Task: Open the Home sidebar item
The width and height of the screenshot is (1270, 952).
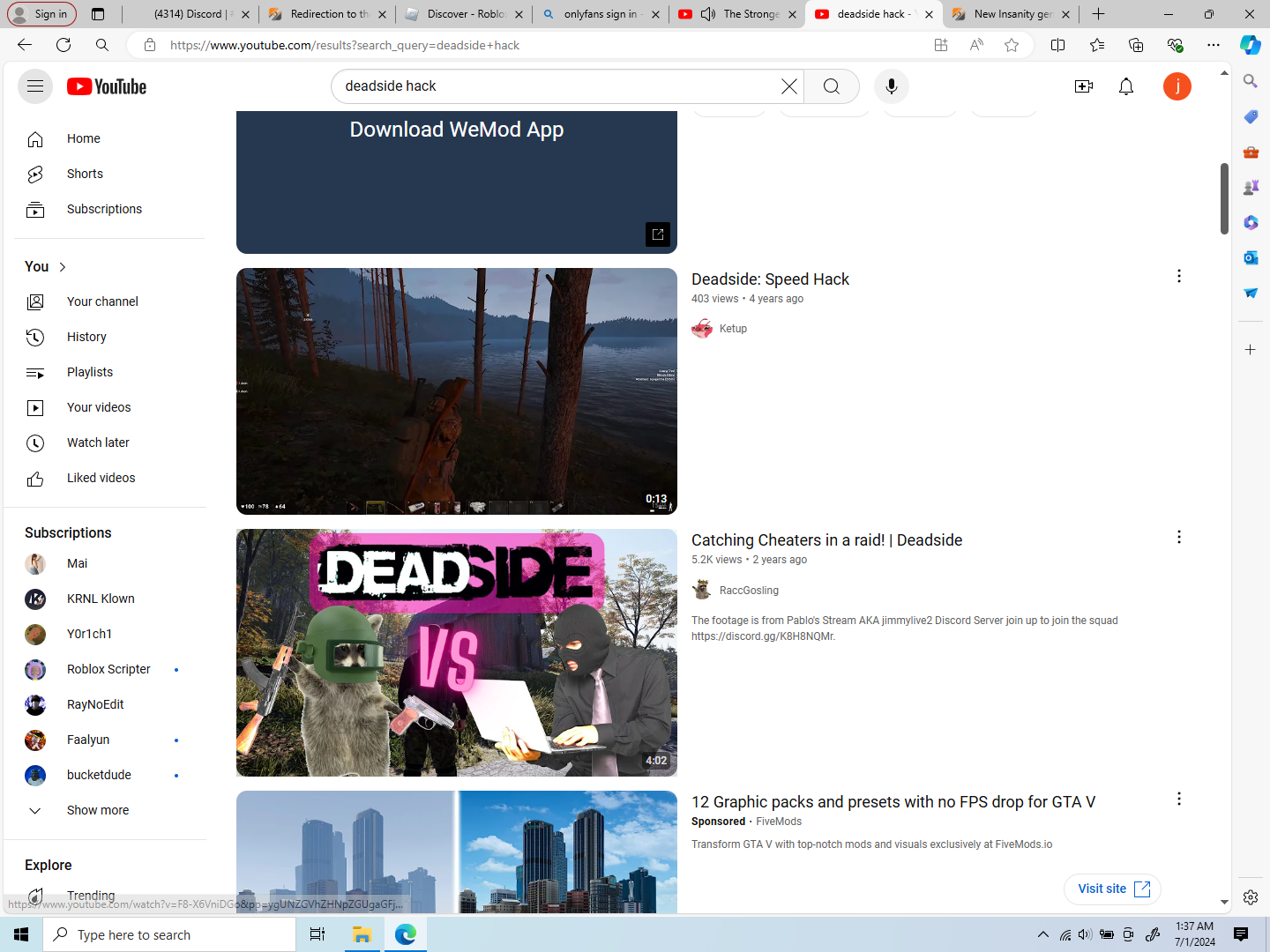Action: [x=109, y=138]
